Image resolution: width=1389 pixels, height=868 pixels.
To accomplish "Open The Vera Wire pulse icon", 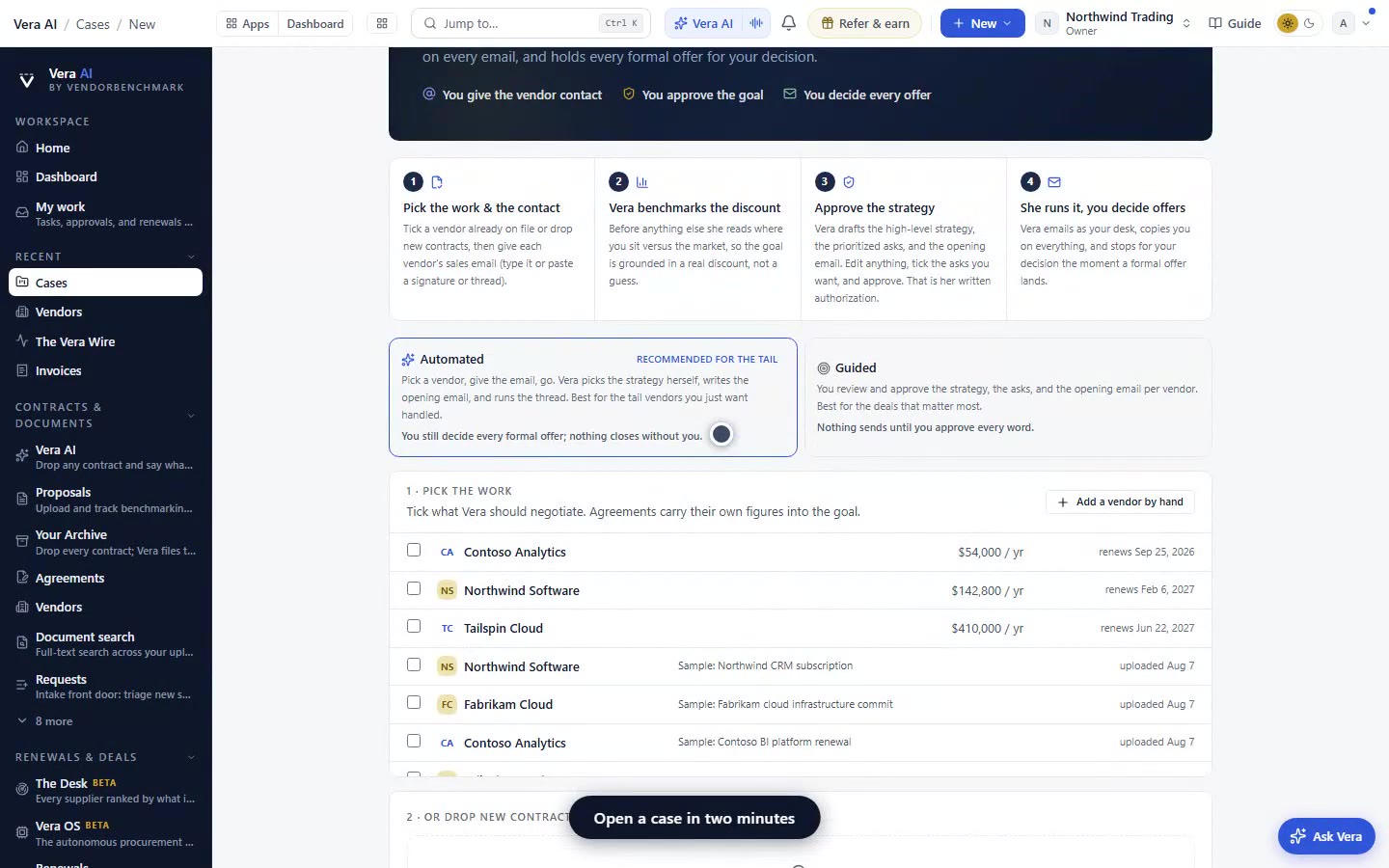I will 22,341.
